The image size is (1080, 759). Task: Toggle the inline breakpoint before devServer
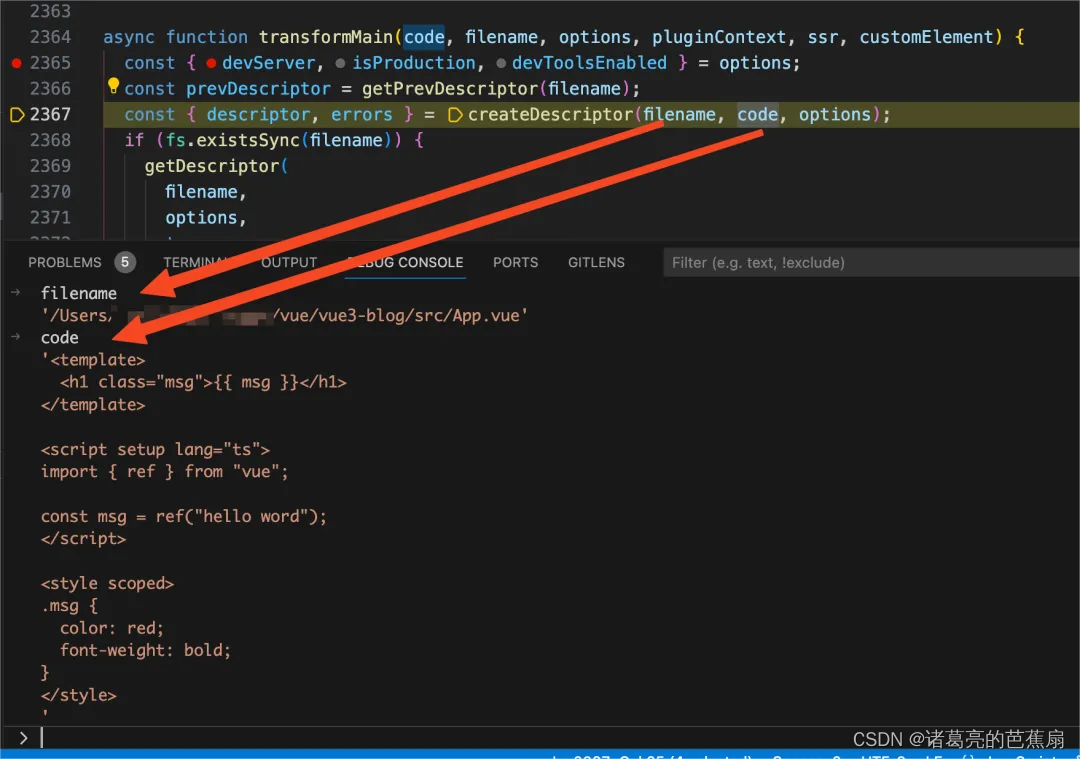(x=211, y=63)
